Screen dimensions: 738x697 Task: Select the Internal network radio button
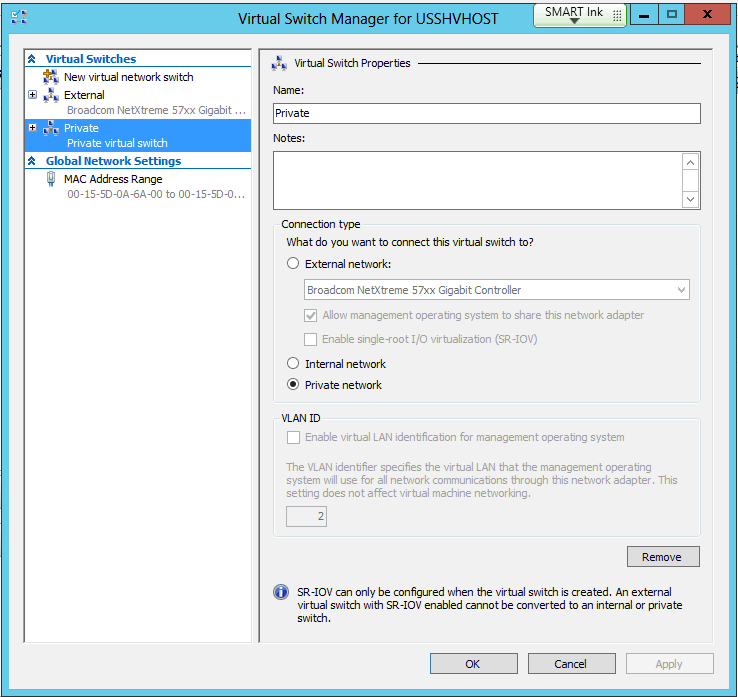293,363
